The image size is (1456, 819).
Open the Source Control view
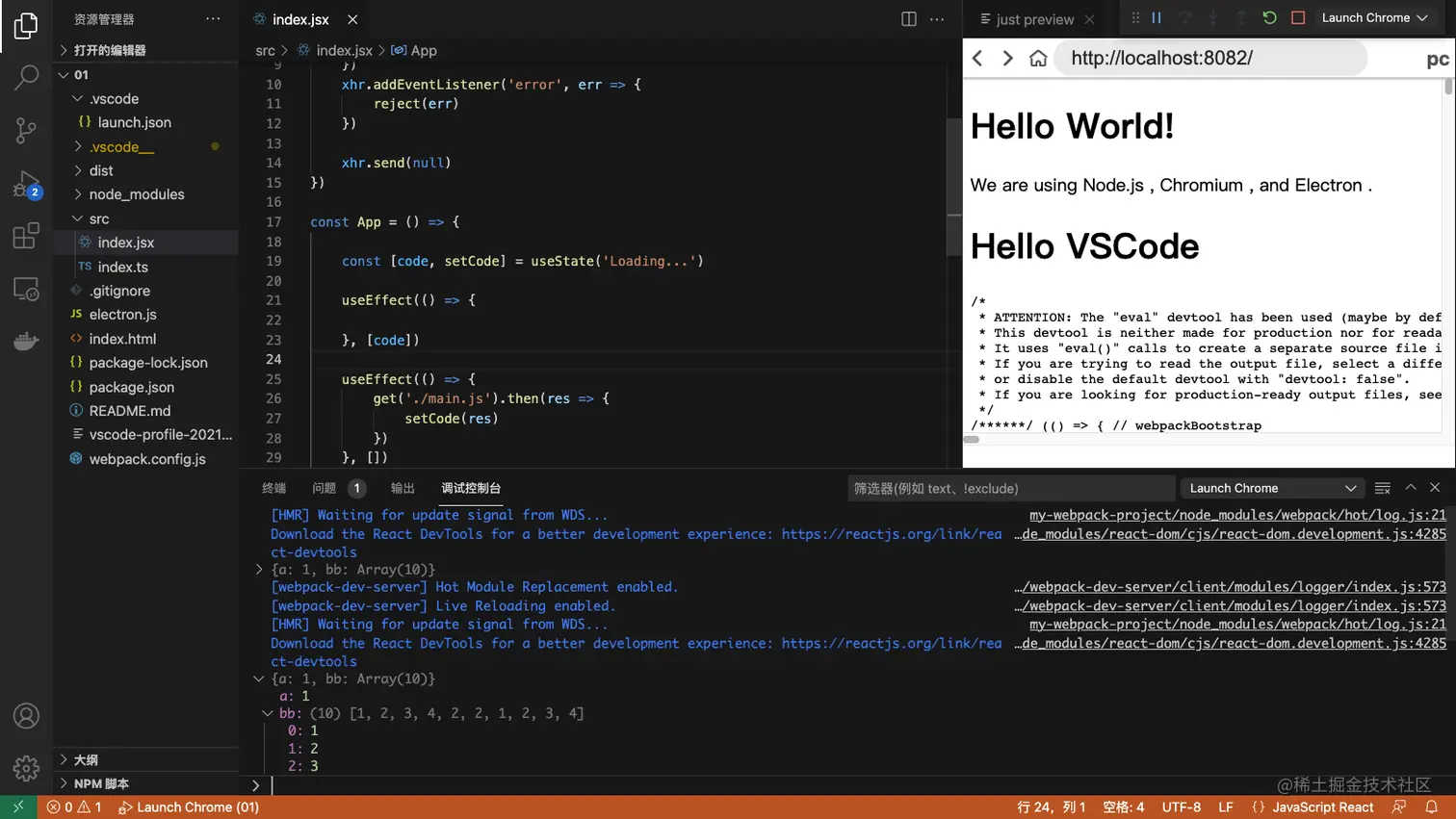pyautogui.click(x=26, y=130)
